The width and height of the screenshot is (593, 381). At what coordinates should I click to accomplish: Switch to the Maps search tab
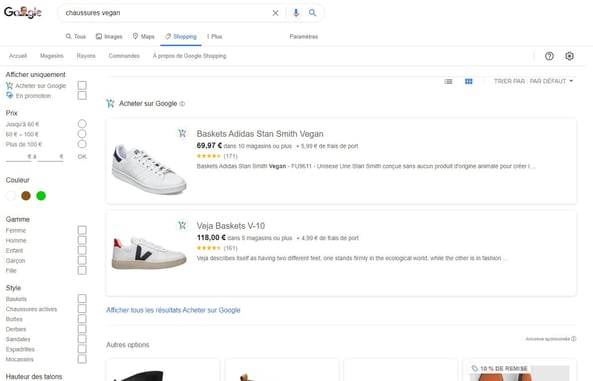(143, 37)
